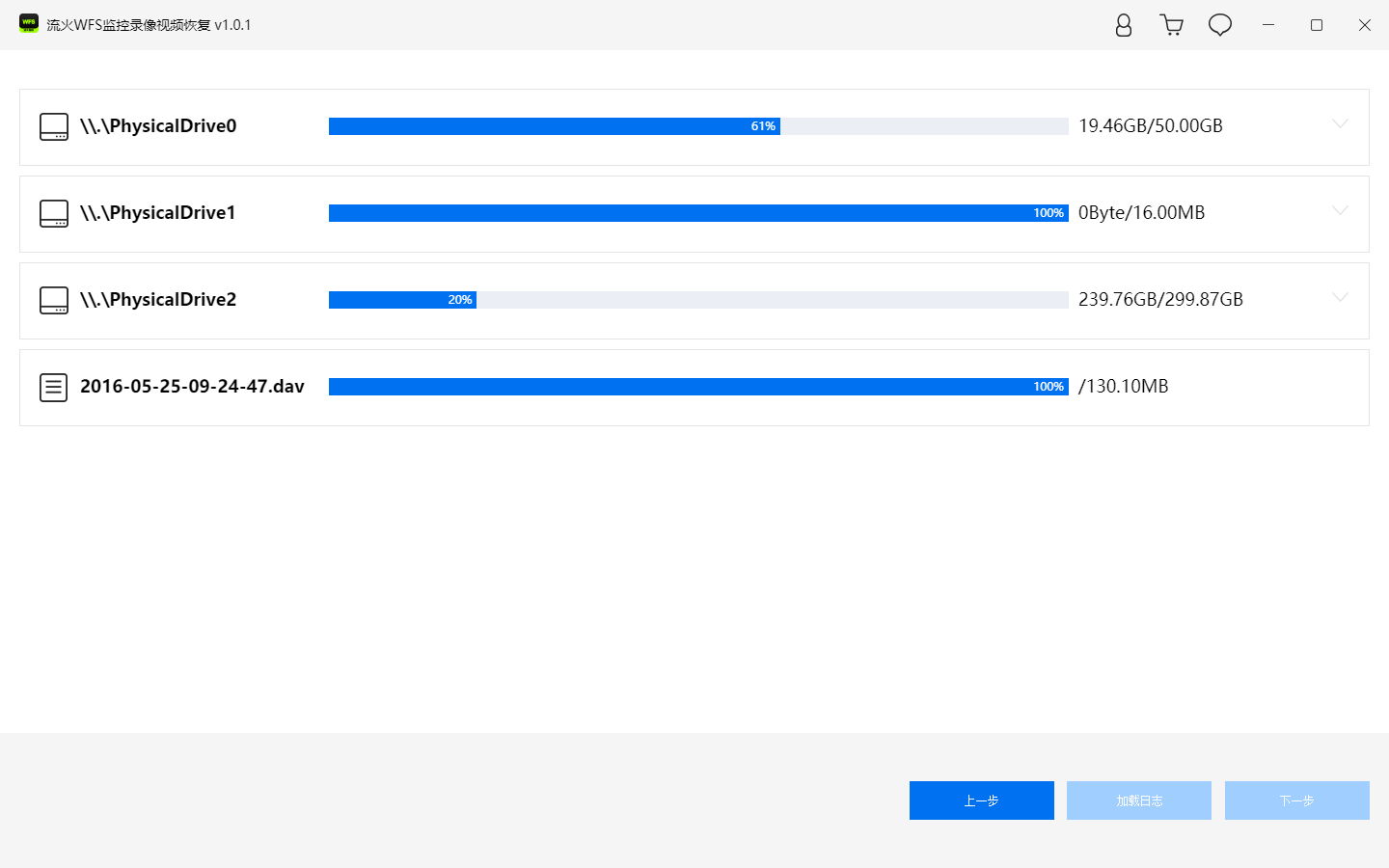Go back with the 上一步 button

tap(982, 800)
